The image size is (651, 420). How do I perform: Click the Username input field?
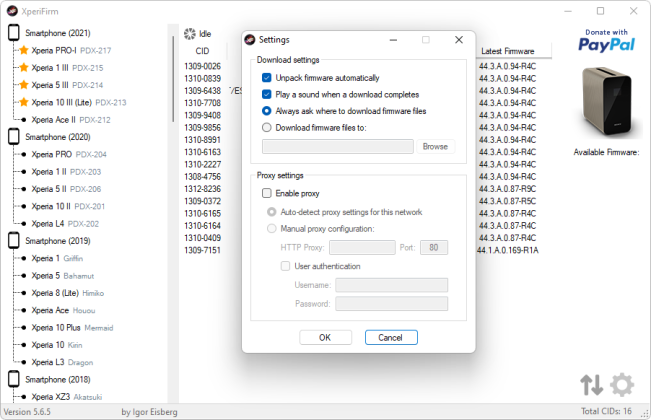click(x=392, y=285)
